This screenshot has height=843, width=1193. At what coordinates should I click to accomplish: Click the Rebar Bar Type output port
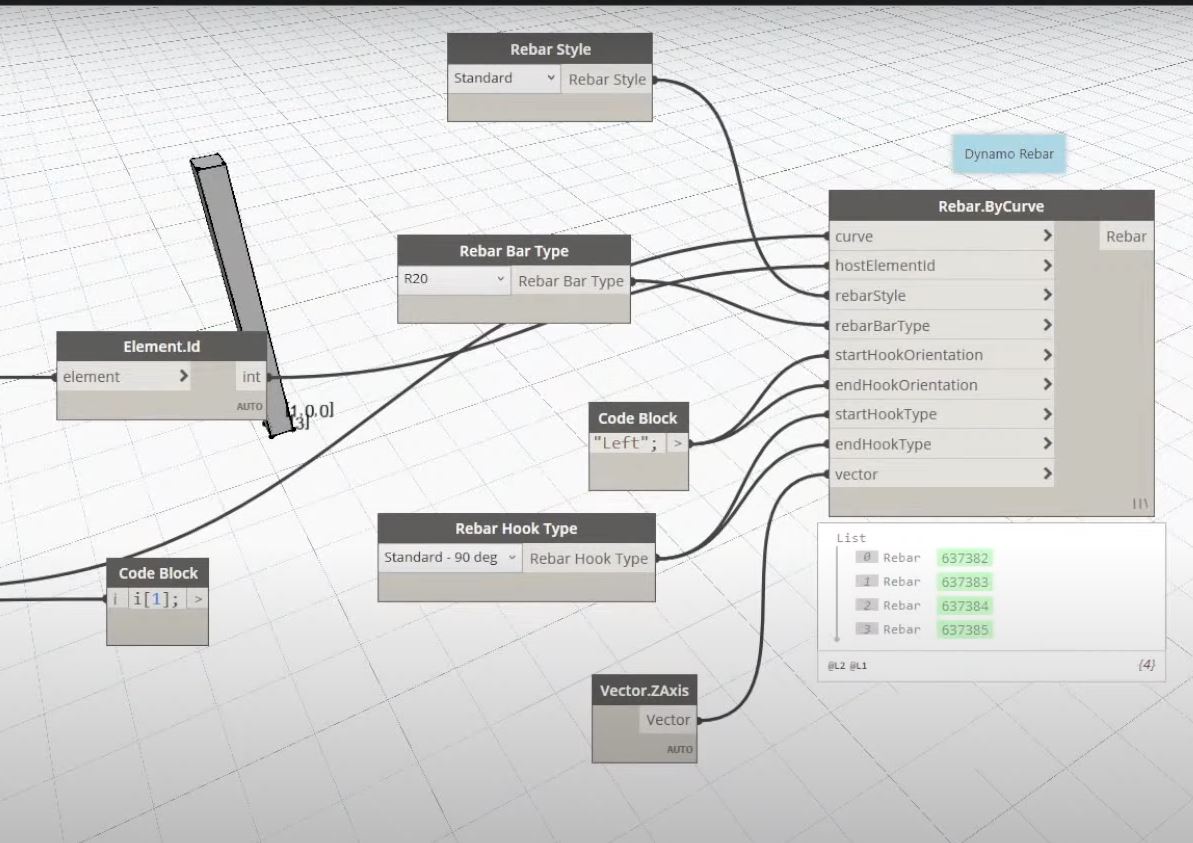click(x=571, y=281)
